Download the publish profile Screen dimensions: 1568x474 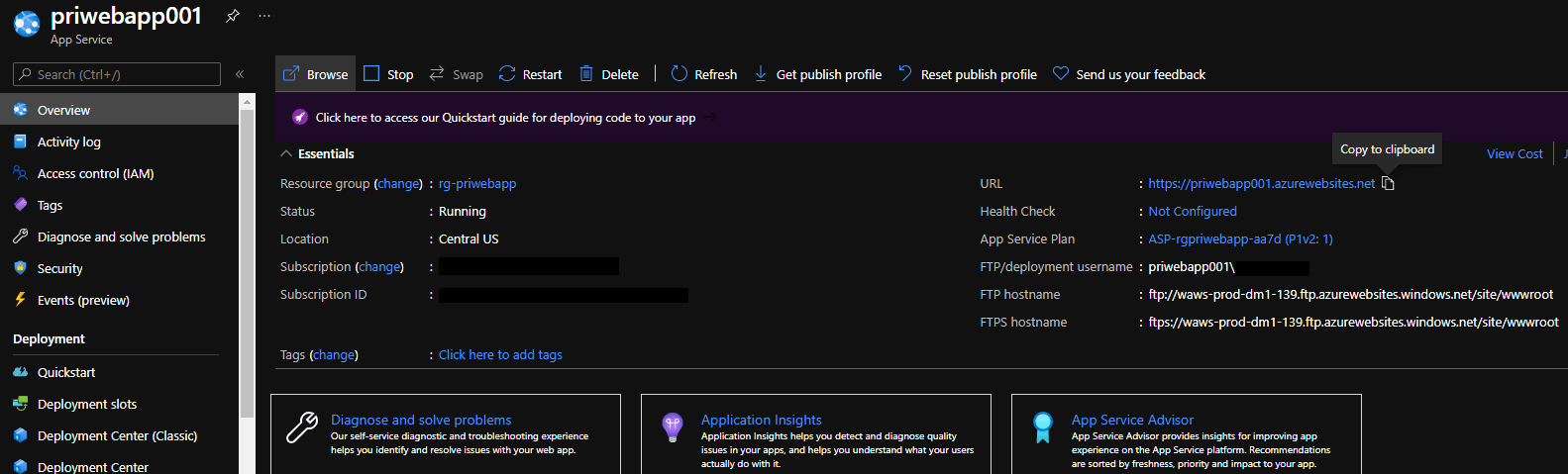(818, 74)
